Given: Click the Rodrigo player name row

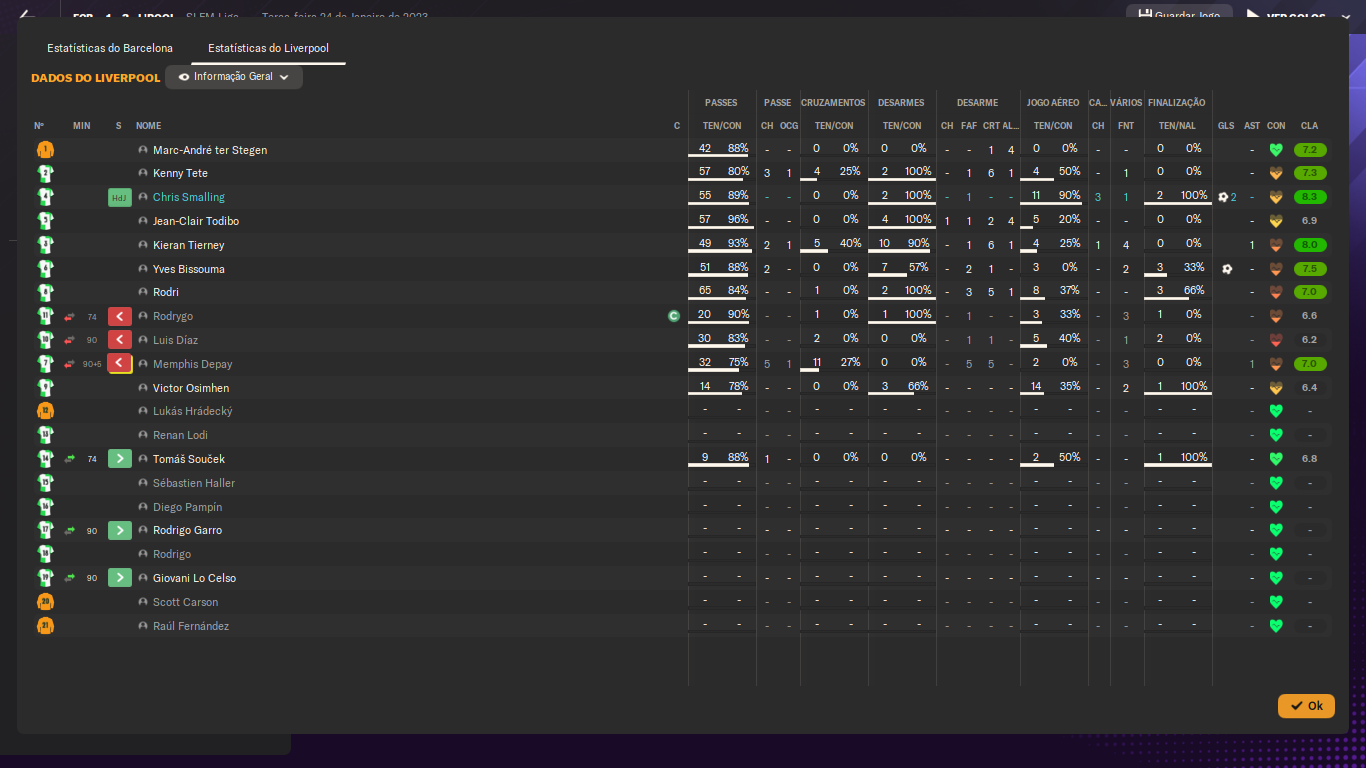Looking at the screenshot, I should tap(172, 554).
